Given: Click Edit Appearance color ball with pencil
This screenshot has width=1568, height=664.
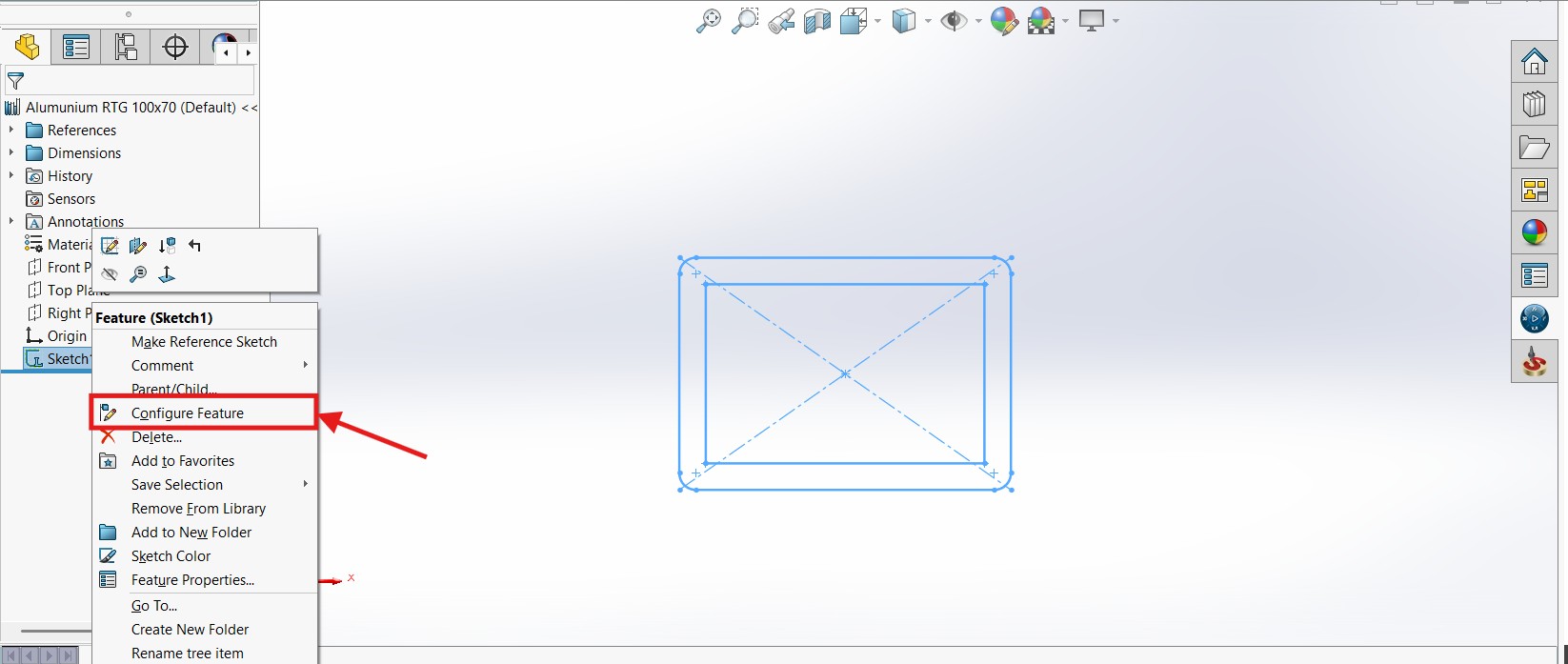Looking at the screenshot, I should click(x=1003, y=21).
